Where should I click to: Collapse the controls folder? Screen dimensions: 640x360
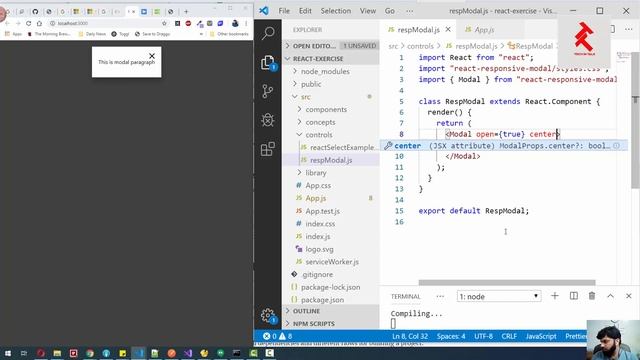tap(318, 135)
